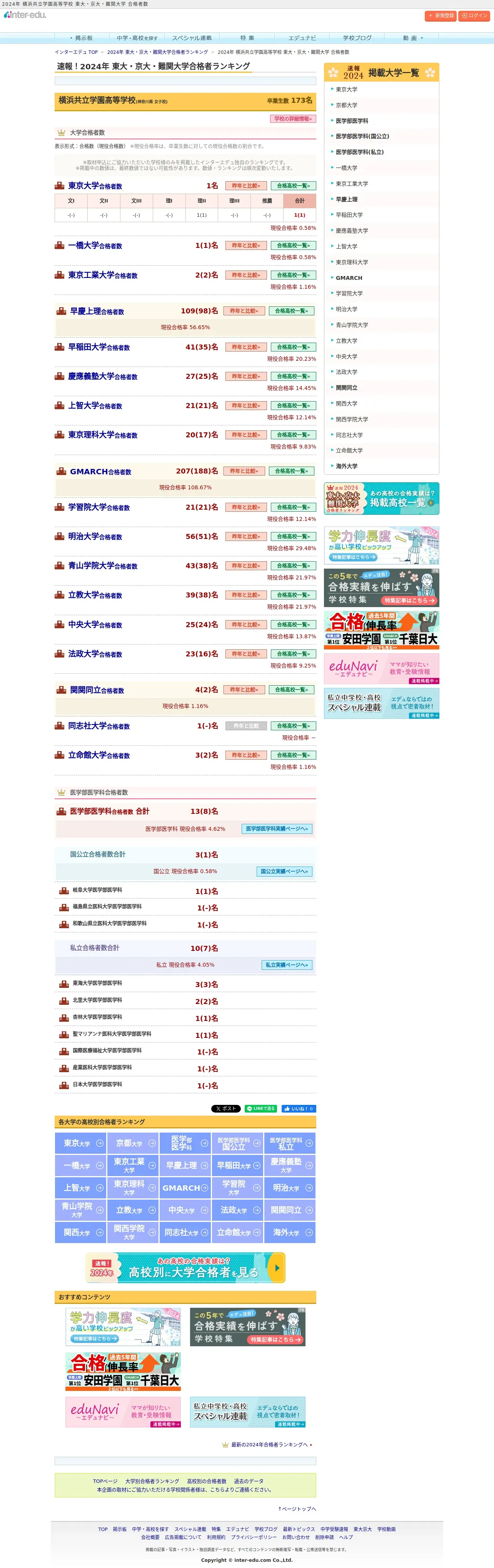Open the 学校ブログ menu
494x1568 pixels.
click(x=357, y=38)
